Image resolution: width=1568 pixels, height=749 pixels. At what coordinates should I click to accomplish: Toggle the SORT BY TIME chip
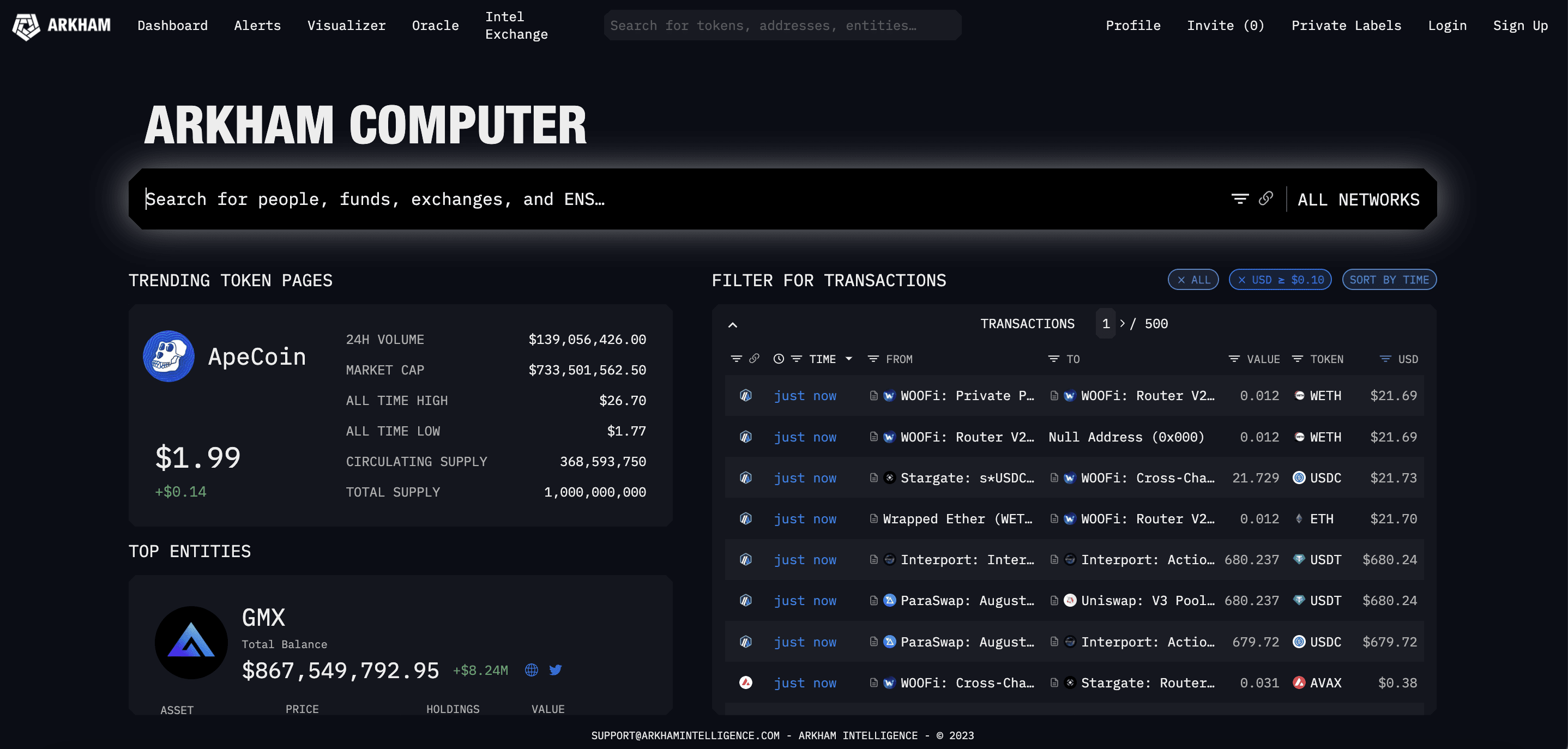1389,280
